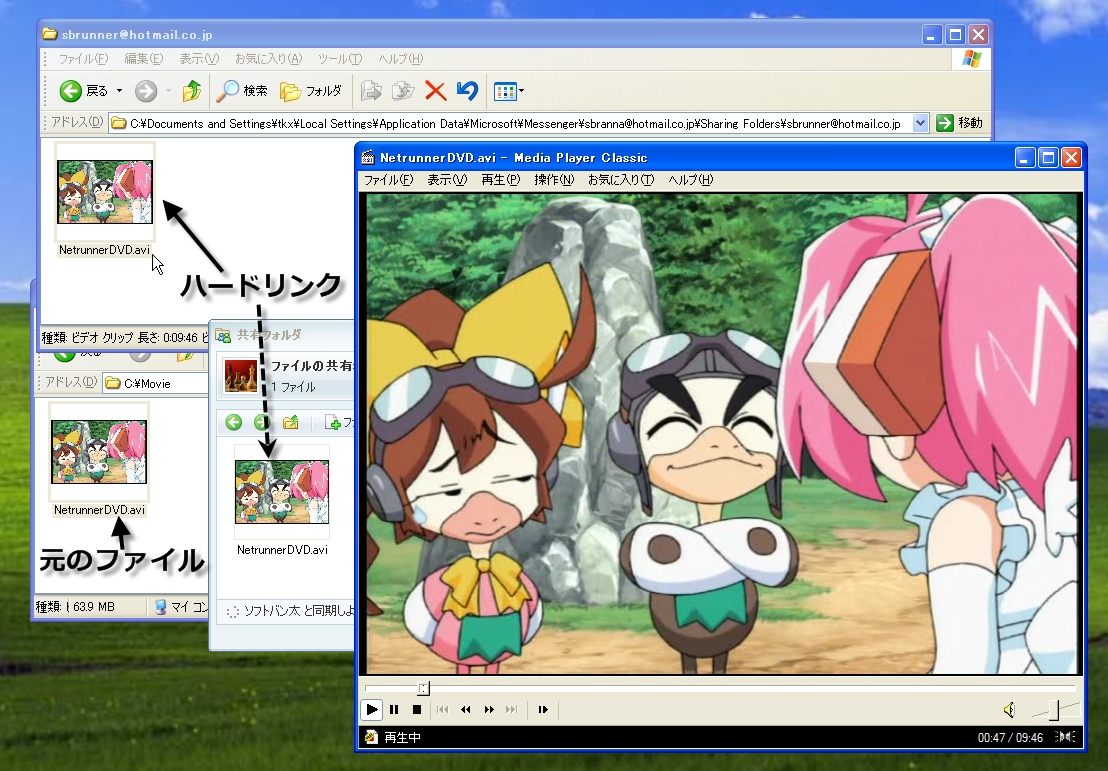Viewport: 1108px width, 771px height.
Task: Click the 00:47 / 09:46 time display
Action: coord(1010,738)
